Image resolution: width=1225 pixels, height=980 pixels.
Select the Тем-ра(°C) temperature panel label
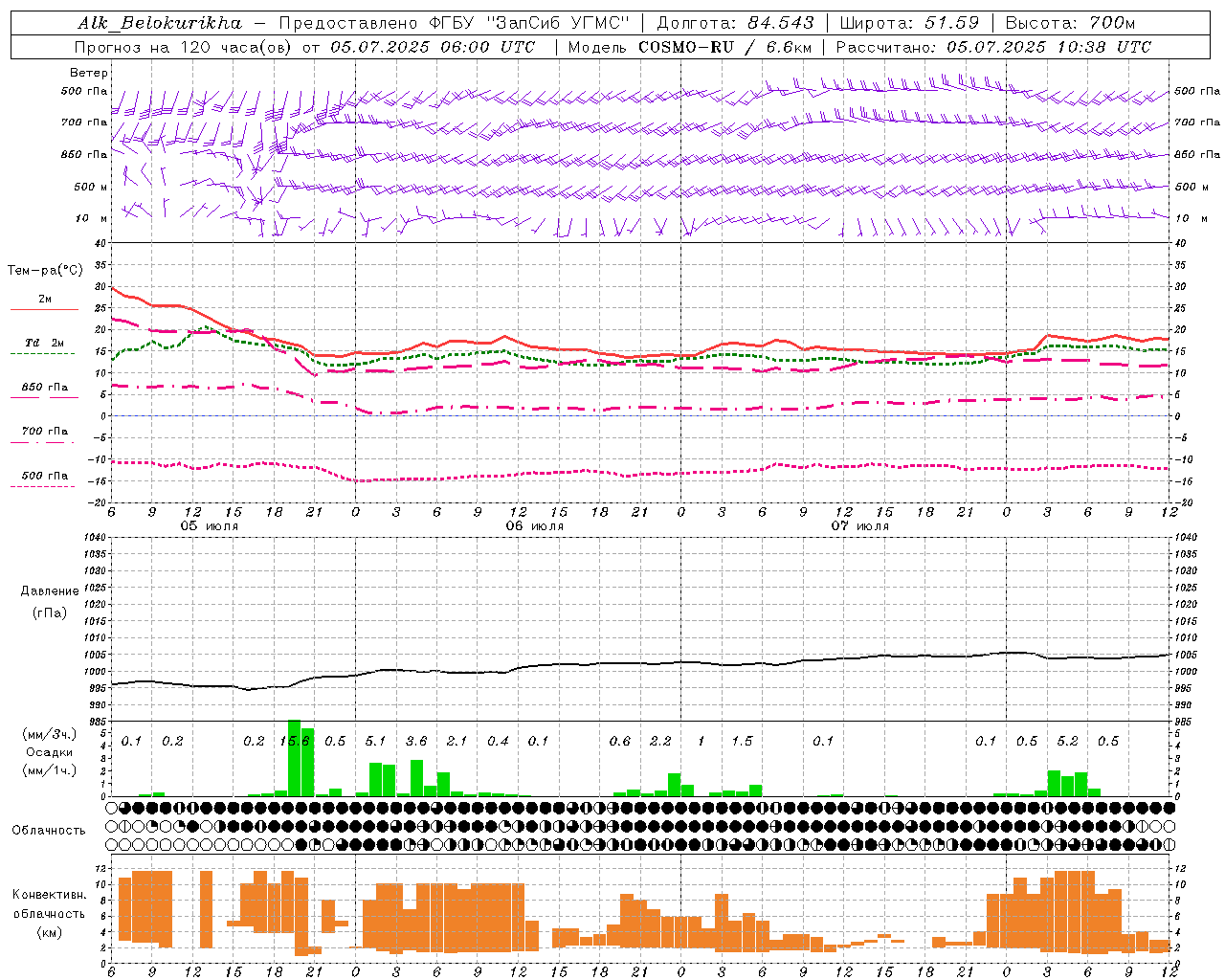point(45,271)
